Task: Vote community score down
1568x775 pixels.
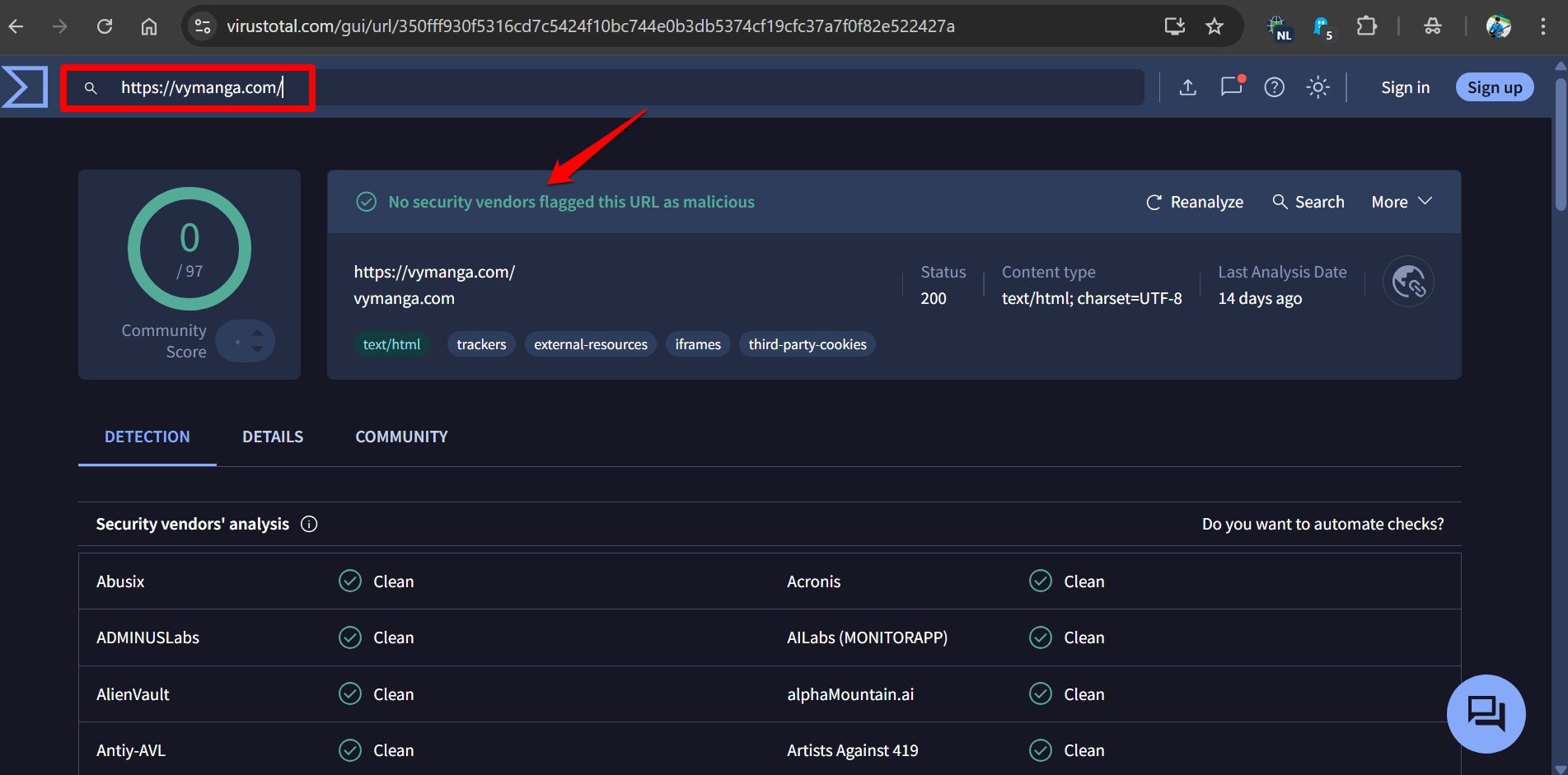Action: tap(258, 349)
